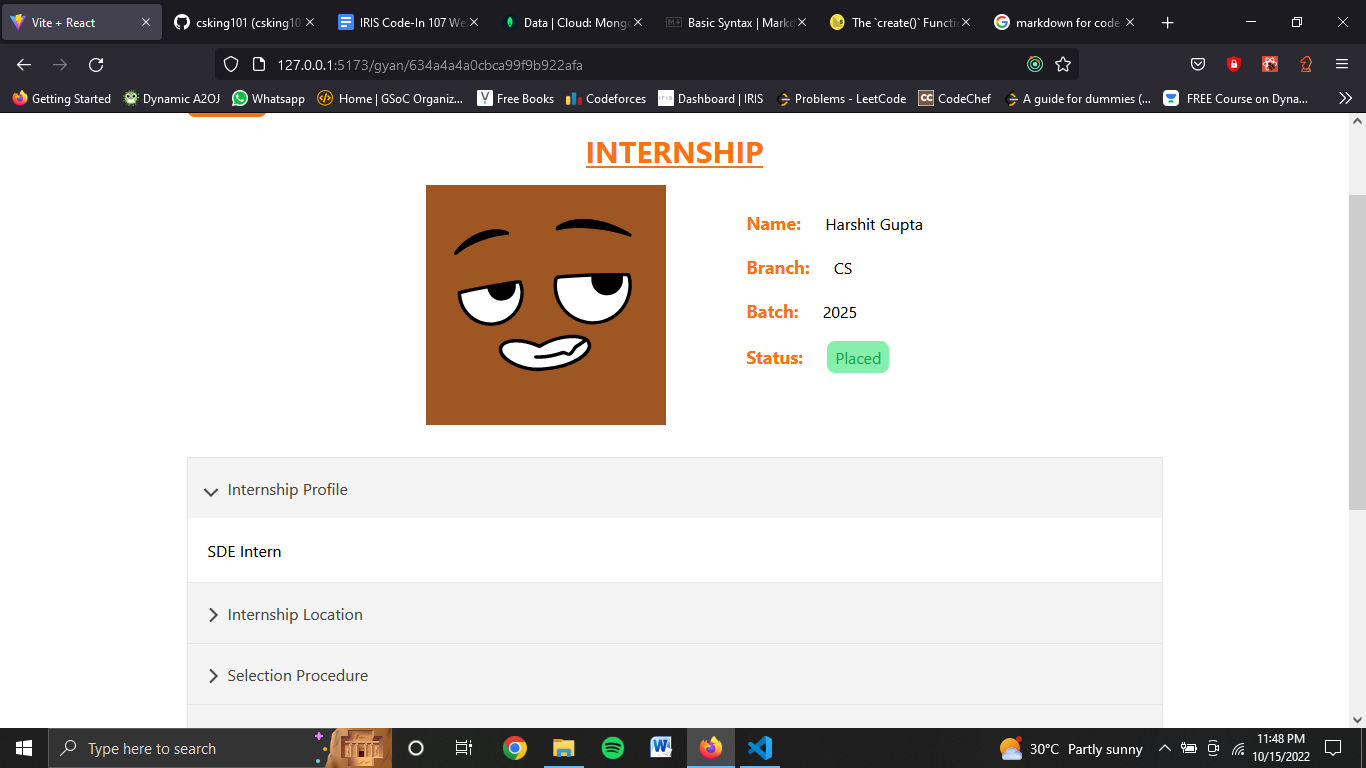
Task: Open the Wi-Fi network tray icon
Action: (1238, 748)
